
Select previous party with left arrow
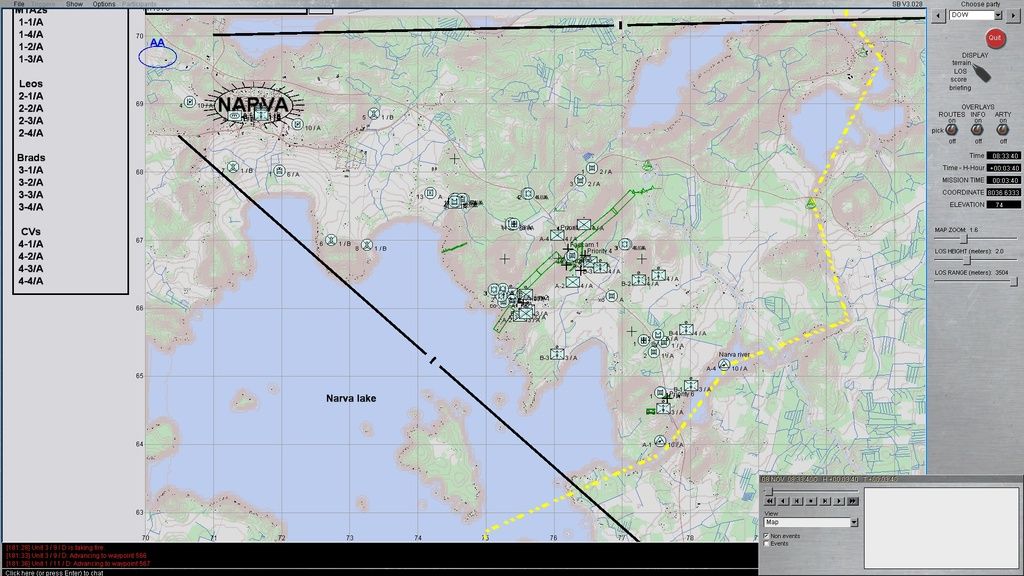[938, 16]
